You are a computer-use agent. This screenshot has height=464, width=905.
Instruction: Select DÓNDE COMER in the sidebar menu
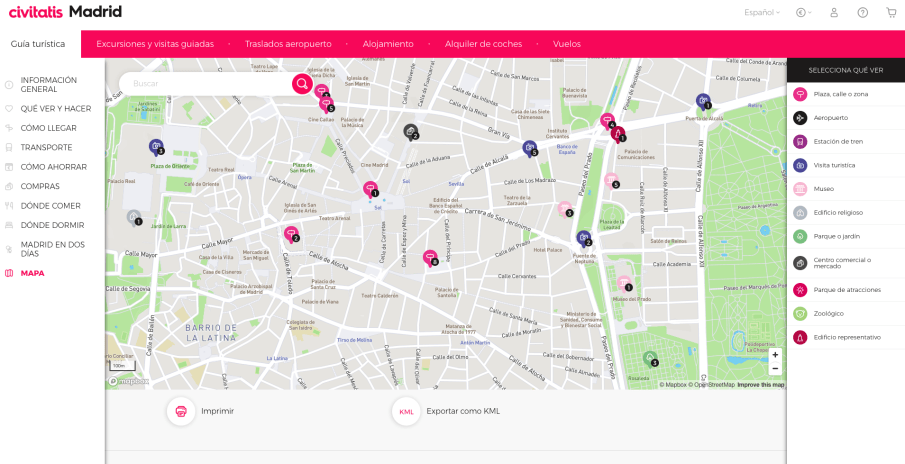tap(50, 206)
